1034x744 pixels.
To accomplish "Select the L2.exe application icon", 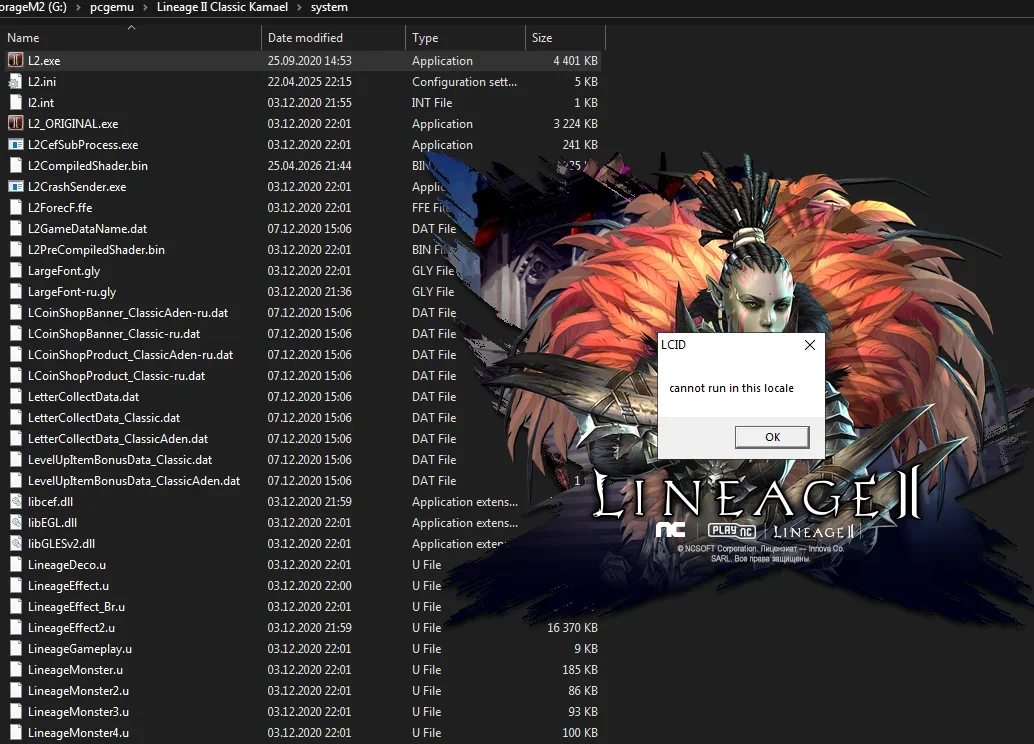I will (16, 60).
